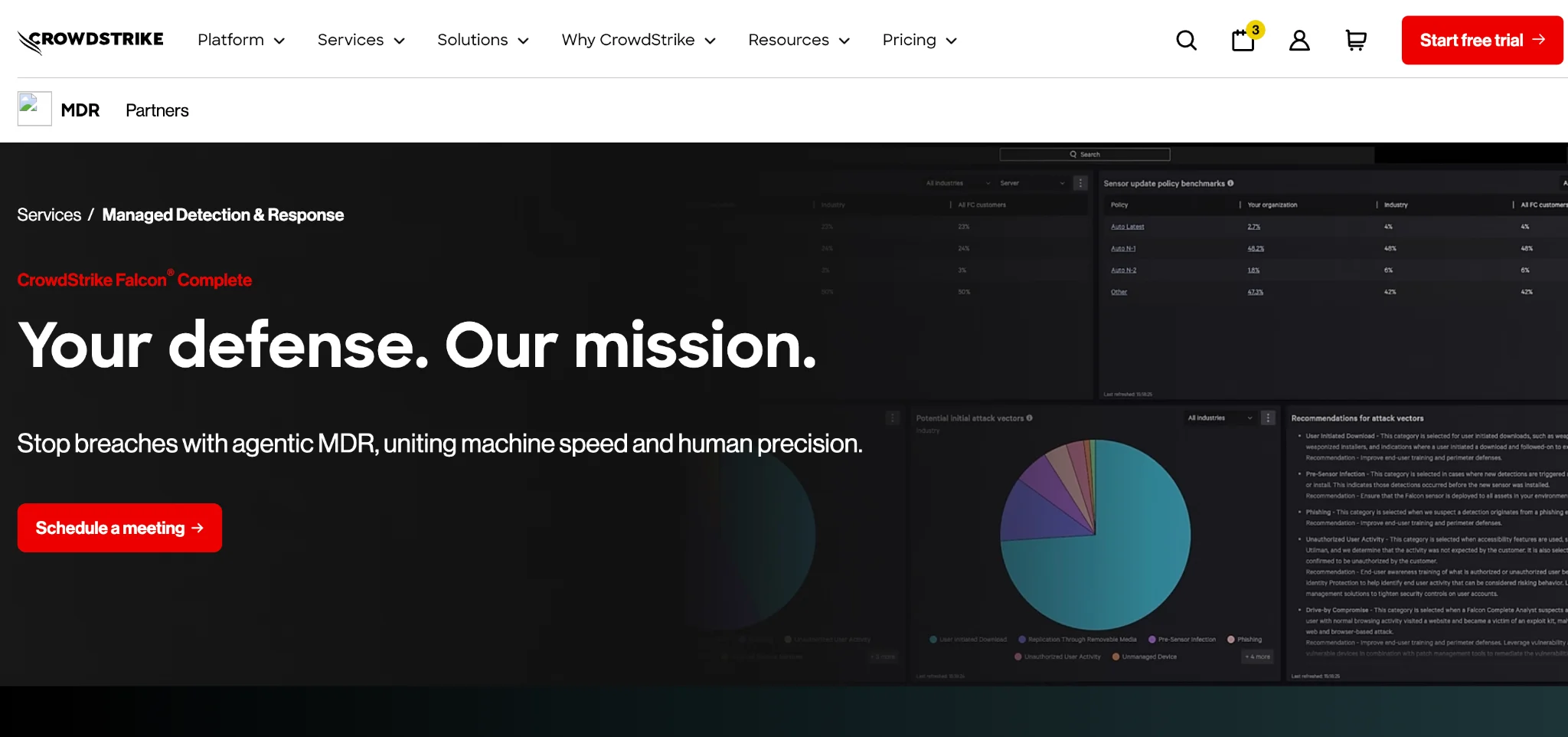Follow the Services breadcrumb link
The image size is (1568, 737).
[x=49, y=215]
